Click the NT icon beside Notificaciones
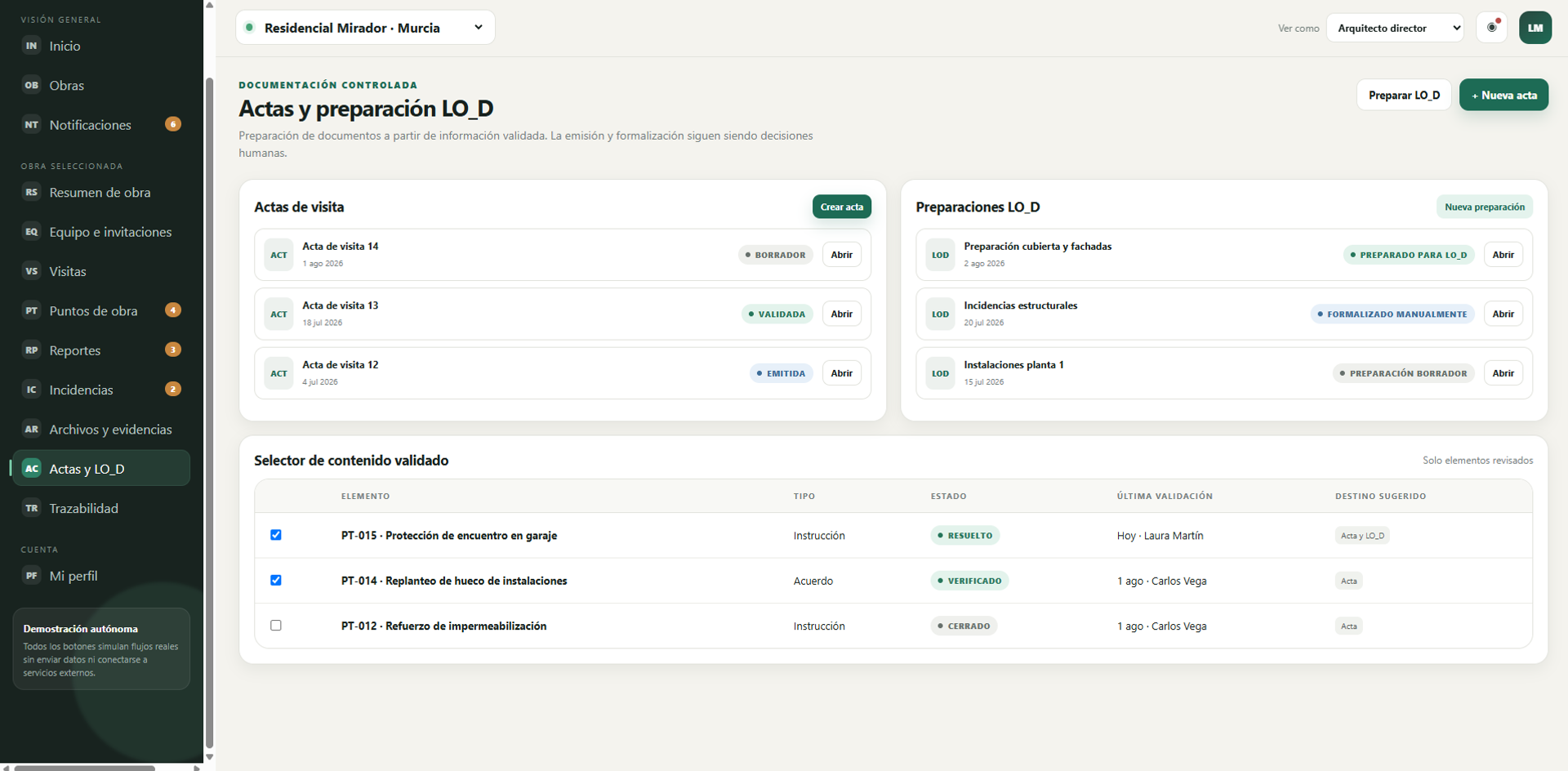The height and width of the screenshot is (771, 1568). pos(31,125)
